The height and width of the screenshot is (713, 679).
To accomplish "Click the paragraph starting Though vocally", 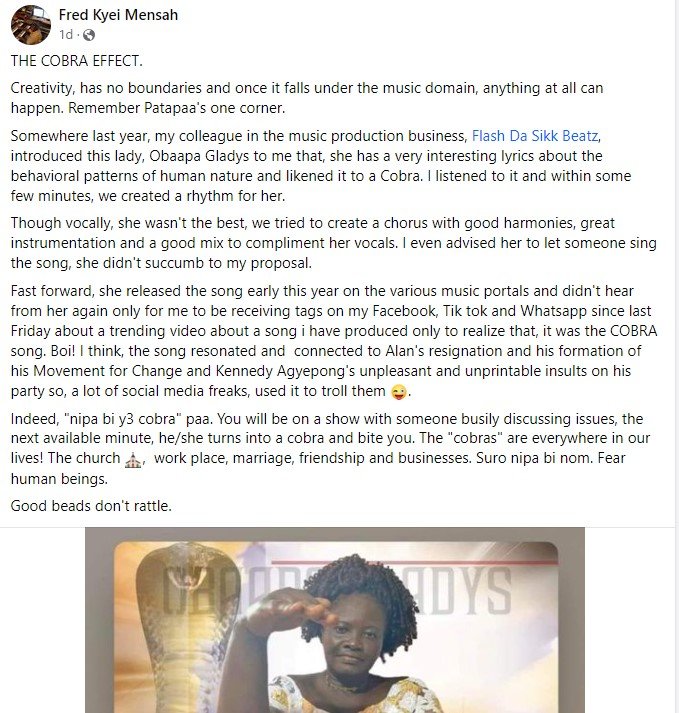I will (333, 243).
